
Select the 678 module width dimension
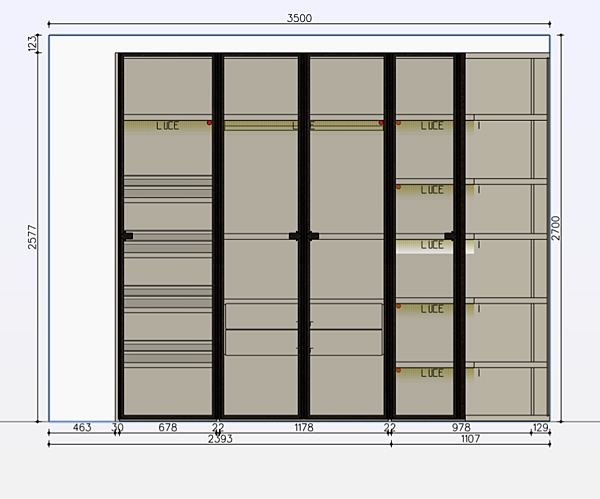pyautogui.click(x=168, y=427)
